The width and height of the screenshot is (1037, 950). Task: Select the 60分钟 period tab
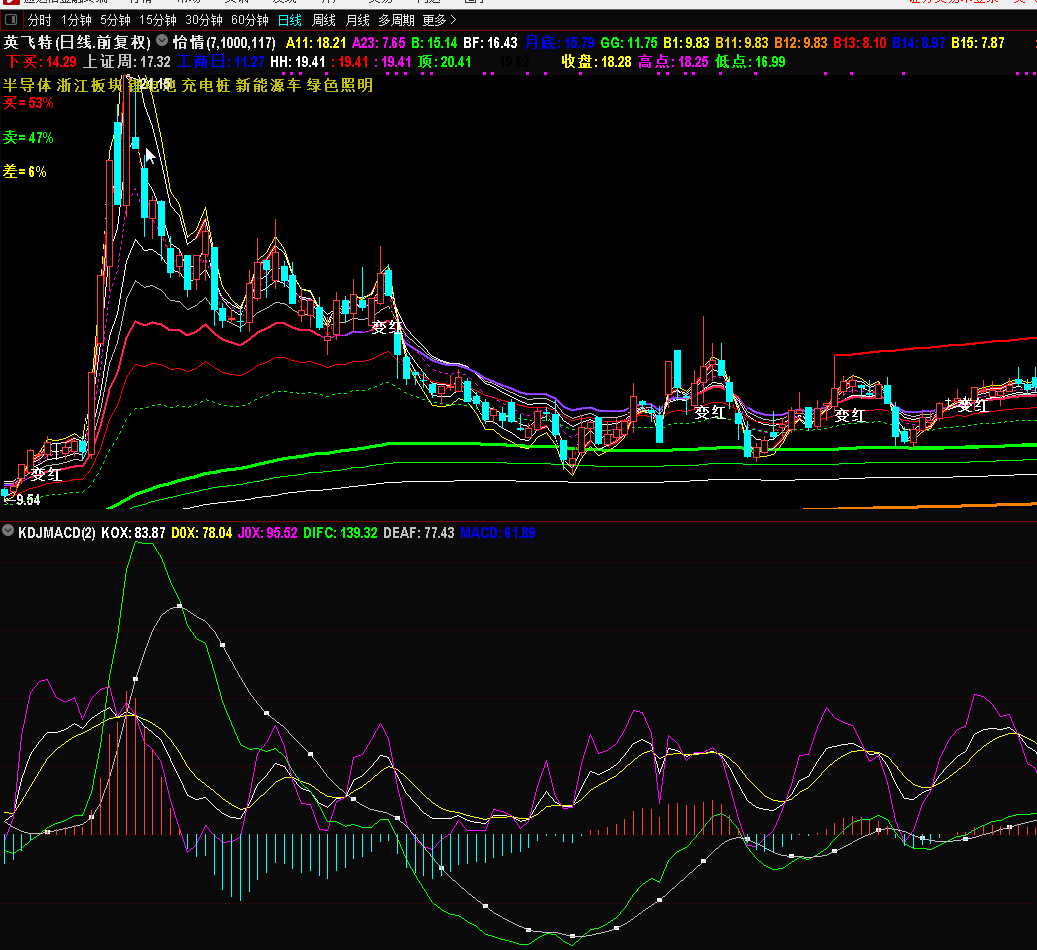249,21
